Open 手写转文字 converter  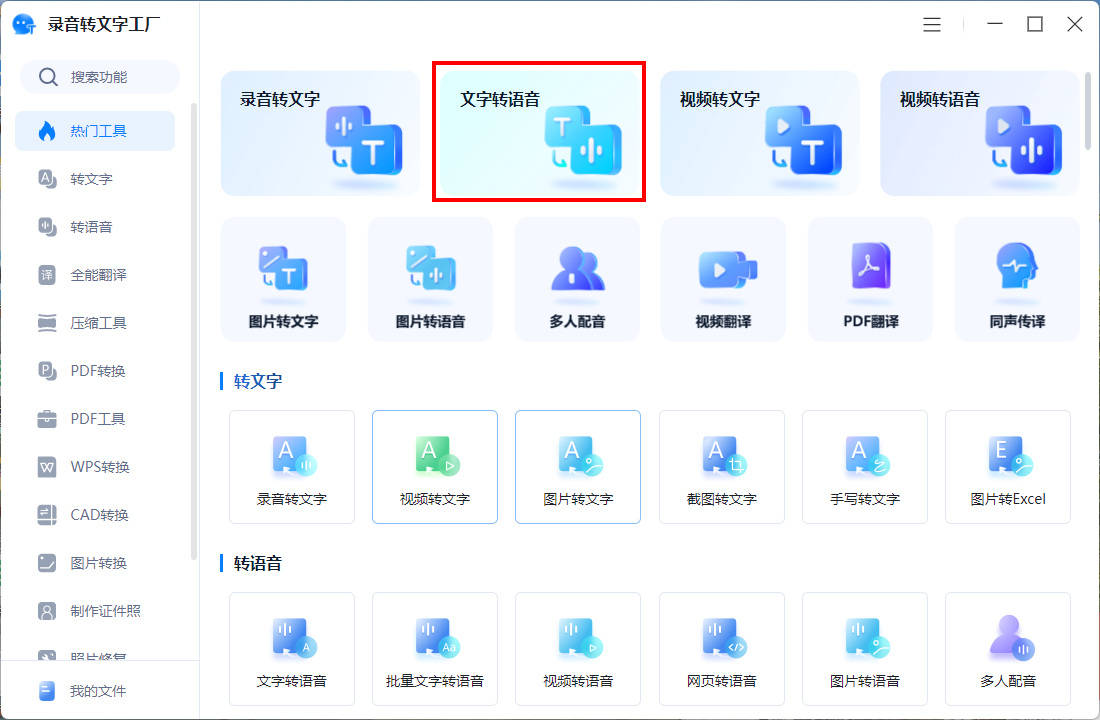click(x=864, y=467)
